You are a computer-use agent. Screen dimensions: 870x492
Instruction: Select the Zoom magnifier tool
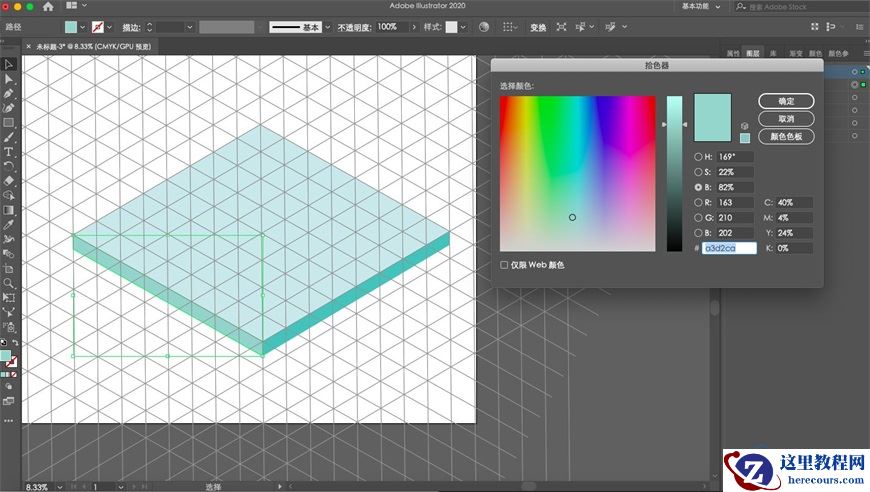[x=8, y=283]
